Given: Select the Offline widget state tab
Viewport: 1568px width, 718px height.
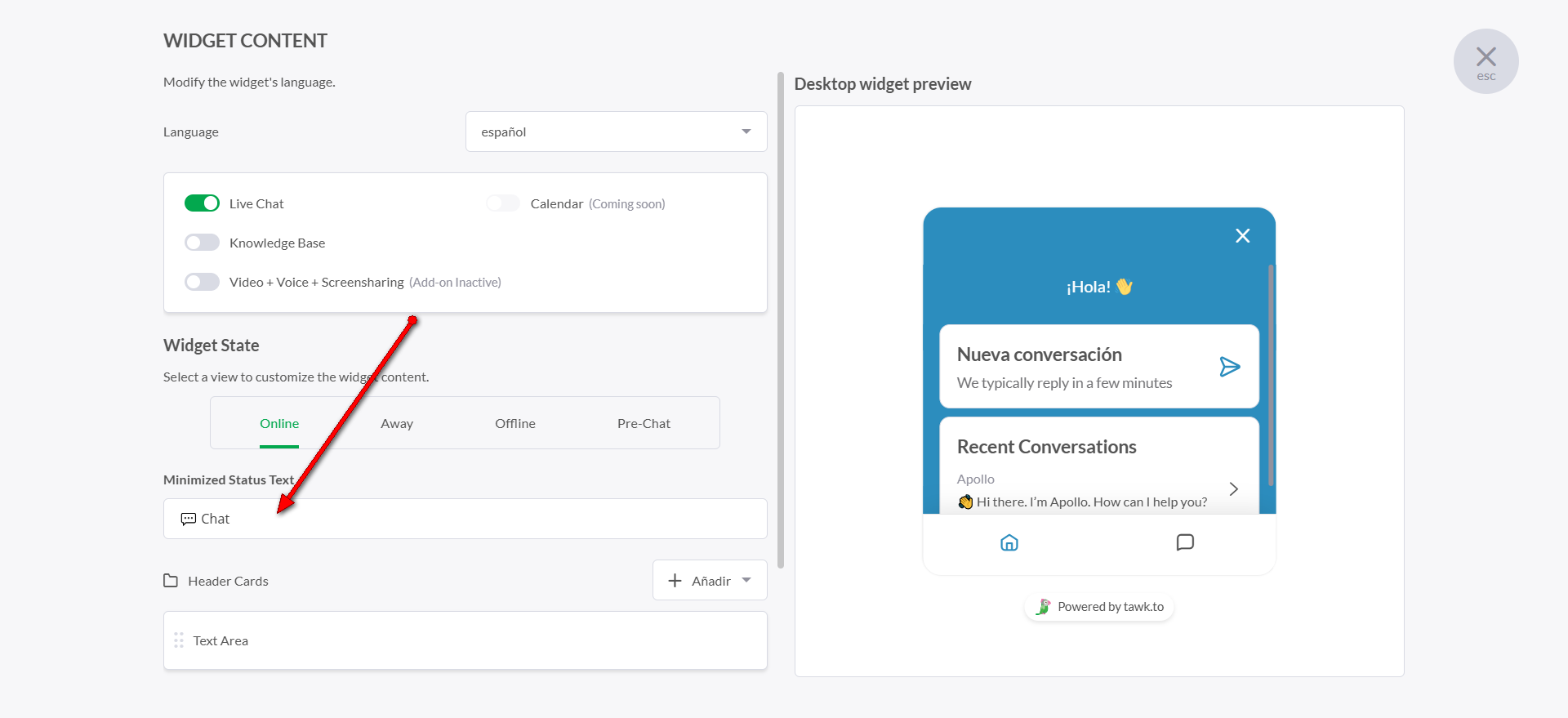Looking at the screenshot, I should click(515, 423).
